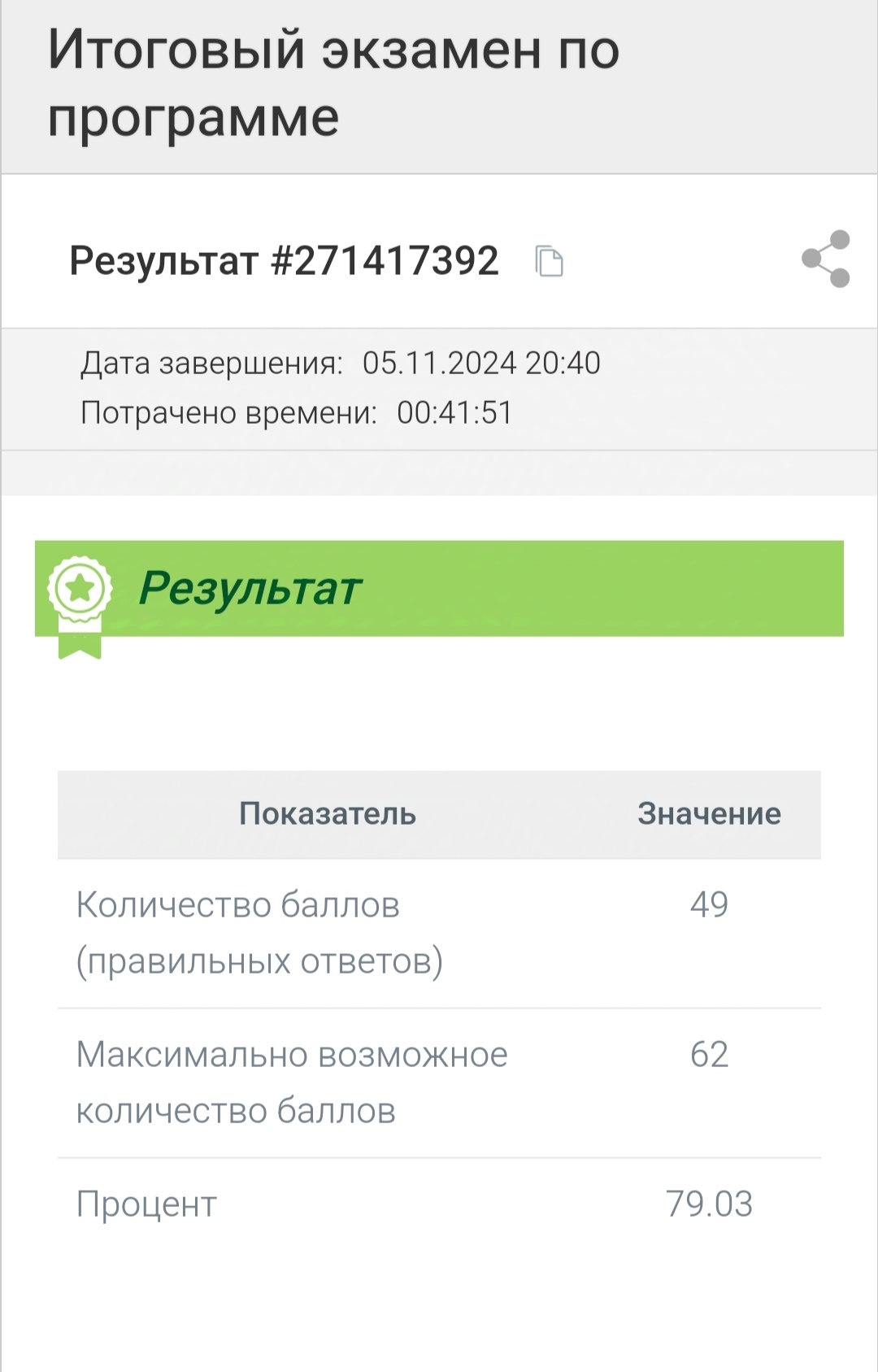Copy the result number with the copy icon
The width and height of the screenshot is (878, 1372).
550,261
